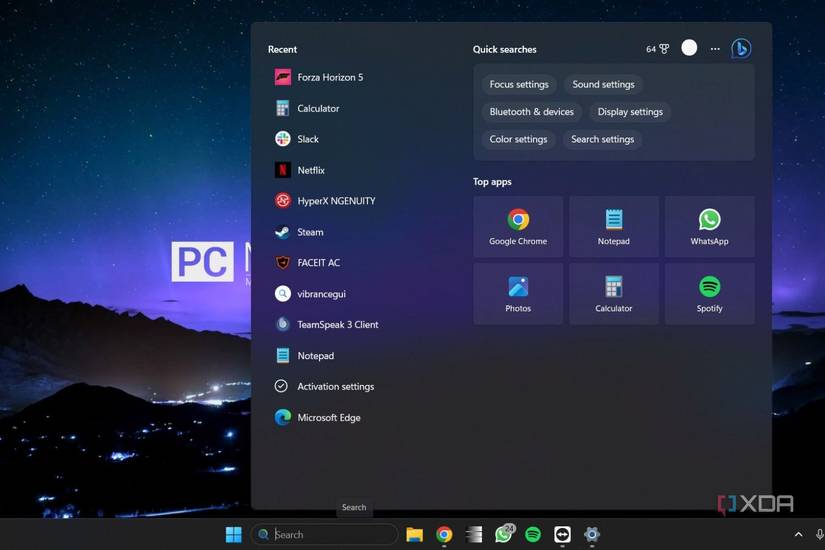Open Bing chat icon in the search panel
The width and height of the screenshot is (825, 550).
(741, 49)
